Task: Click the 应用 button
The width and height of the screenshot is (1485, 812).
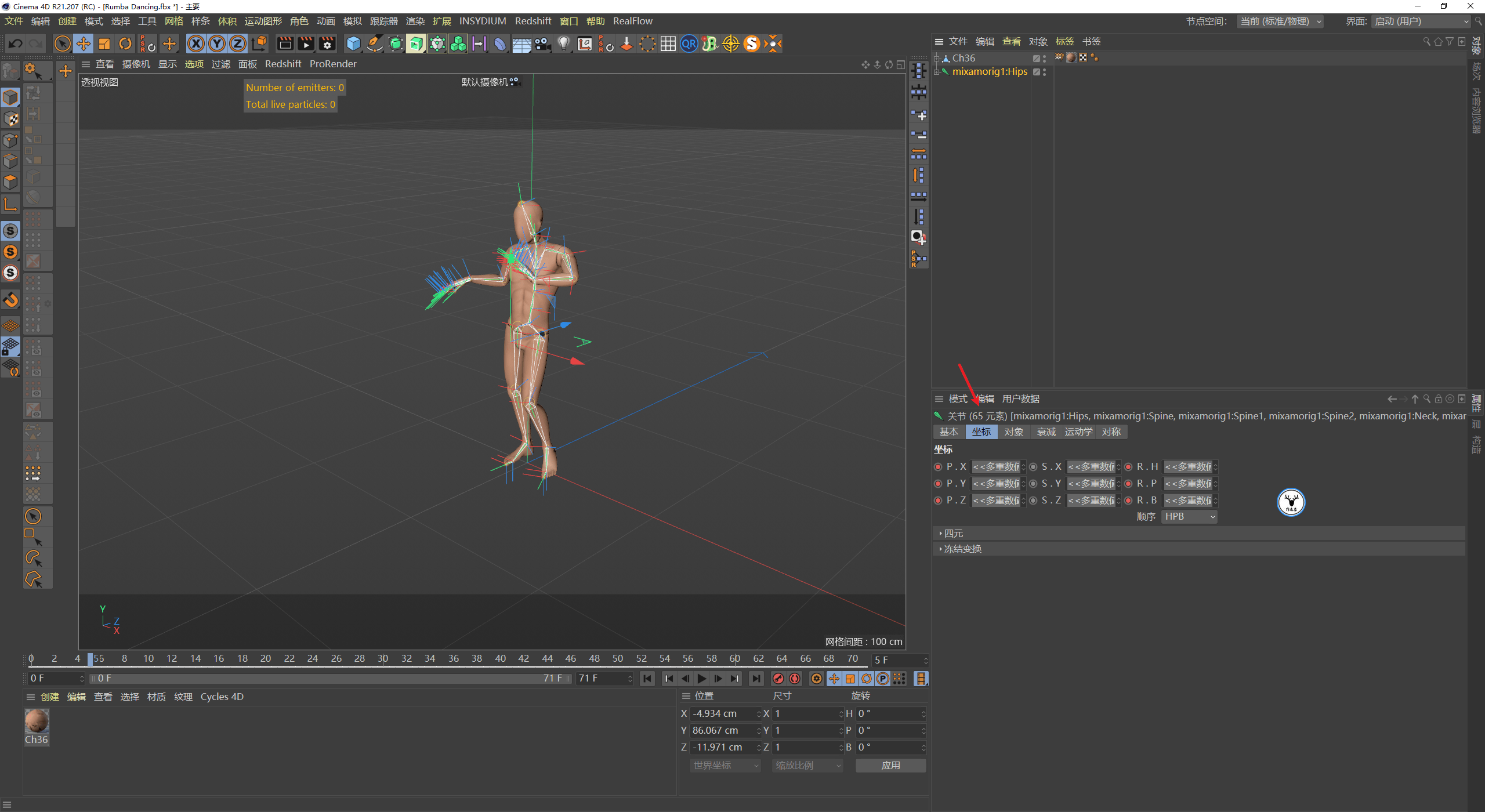Action: click(x=890, y=765)
